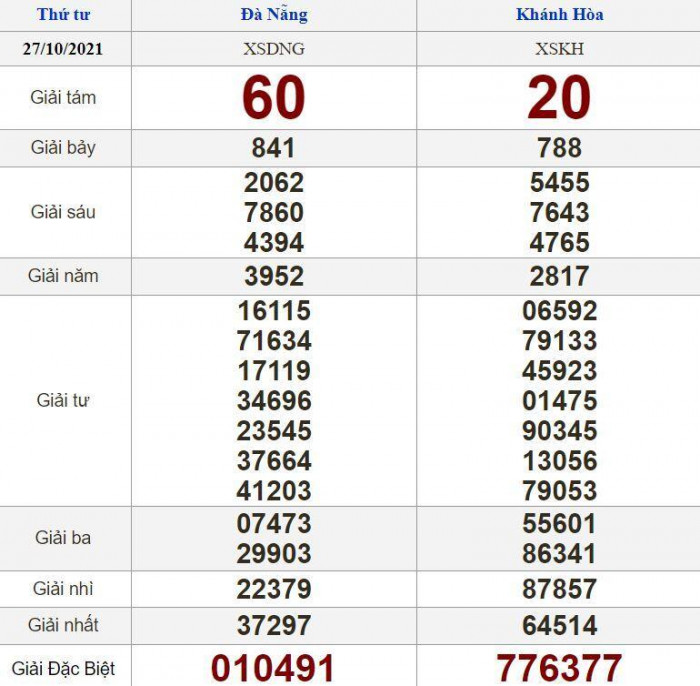
Task: Select Giải tư number 34696
Action: click(273, 401)
